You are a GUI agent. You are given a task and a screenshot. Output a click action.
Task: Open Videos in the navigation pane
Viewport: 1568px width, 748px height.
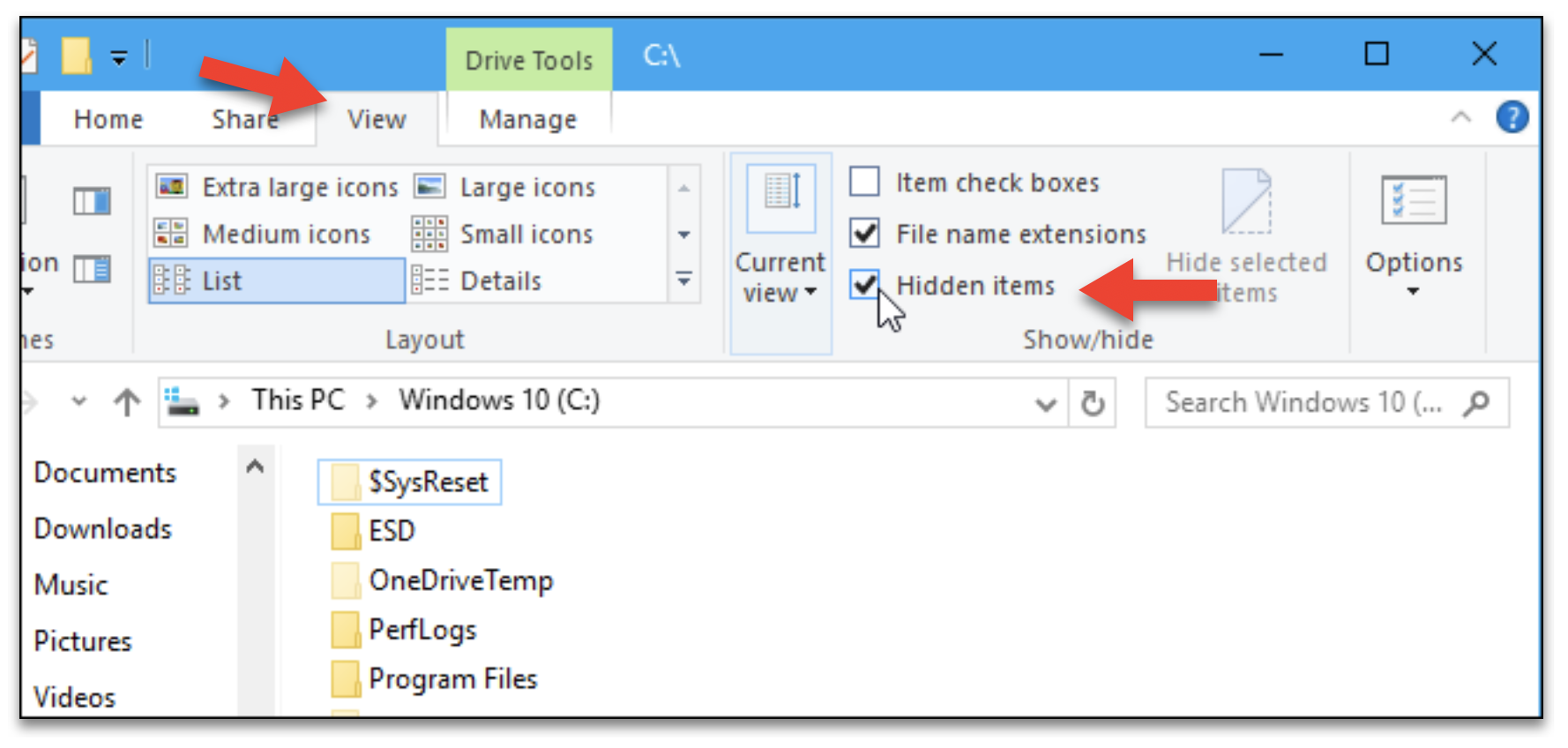click(74, 697)
